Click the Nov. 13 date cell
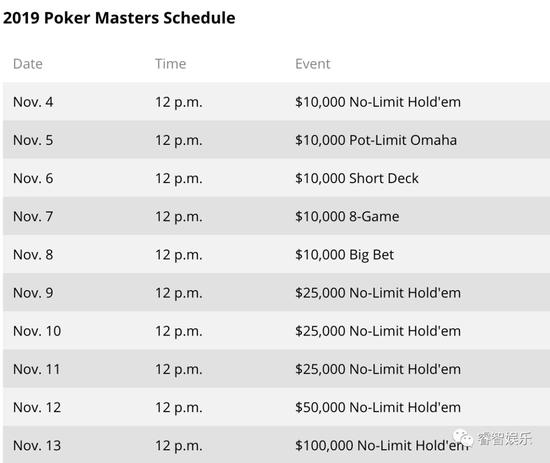 [37, 446]
